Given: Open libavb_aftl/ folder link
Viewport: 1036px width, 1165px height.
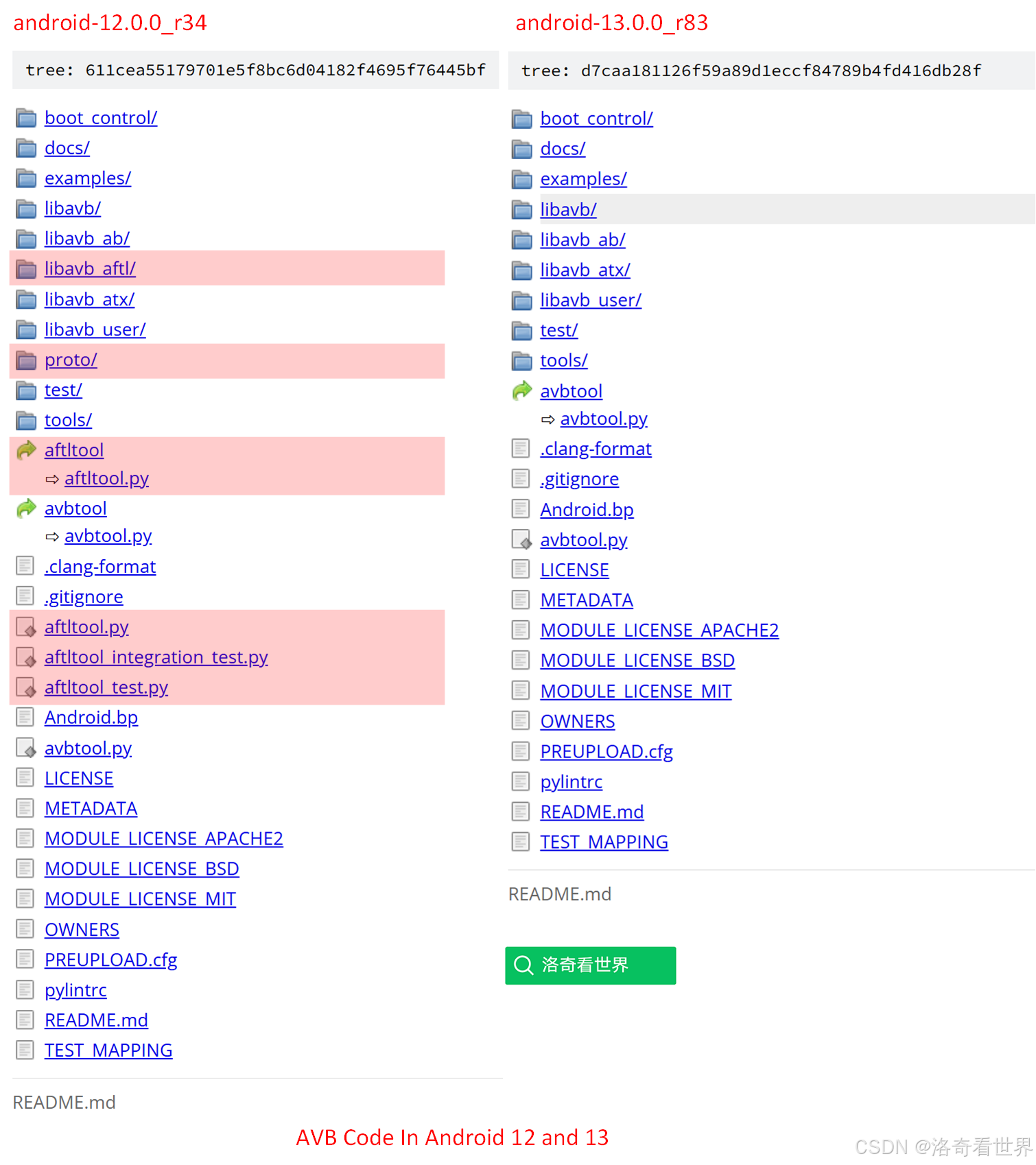Looking at the screenshot, I should [90, 269].
